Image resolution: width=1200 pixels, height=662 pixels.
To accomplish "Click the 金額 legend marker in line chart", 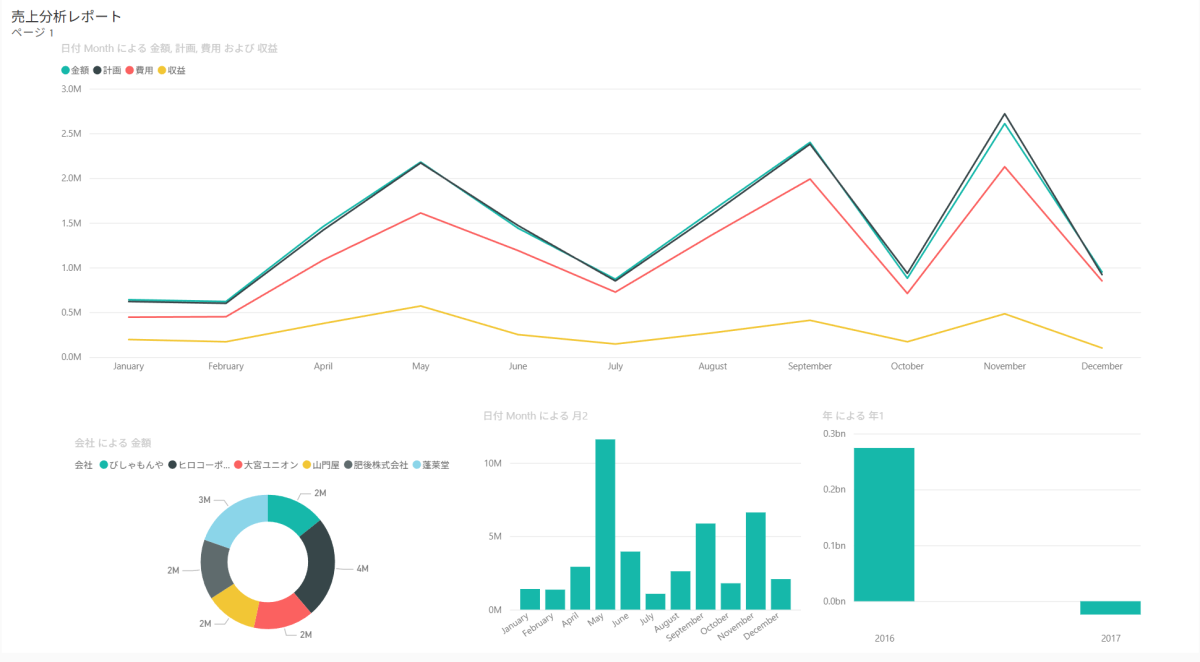I will tap(66, 71).
